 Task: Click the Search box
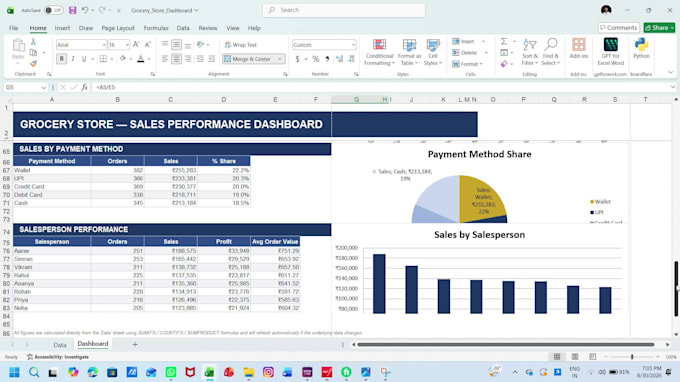344,10
